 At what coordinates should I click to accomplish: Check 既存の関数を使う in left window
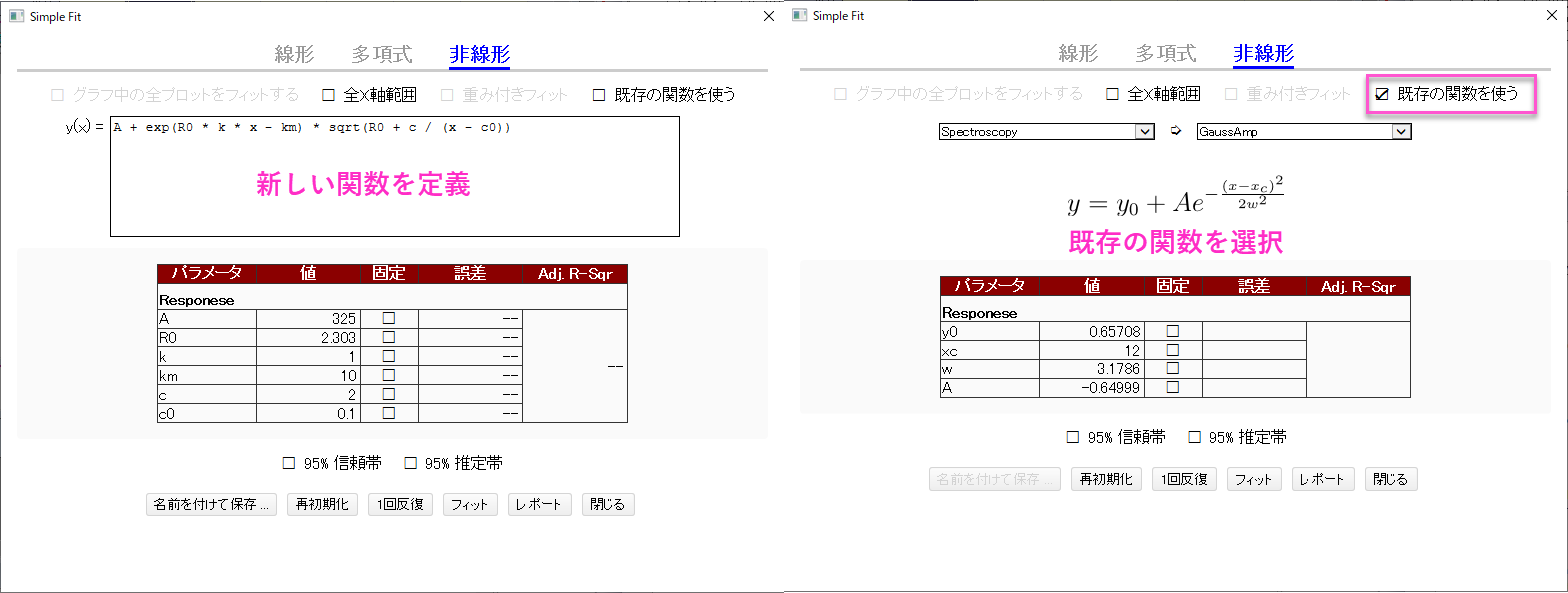(x=599, y=95)
